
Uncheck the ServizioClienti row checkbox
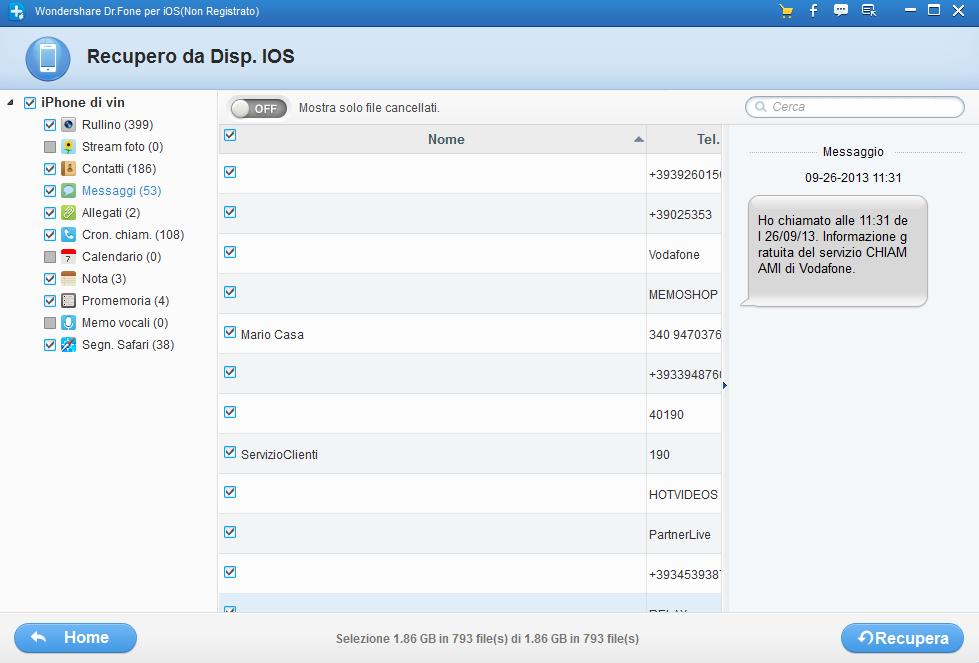pos(230,451)
